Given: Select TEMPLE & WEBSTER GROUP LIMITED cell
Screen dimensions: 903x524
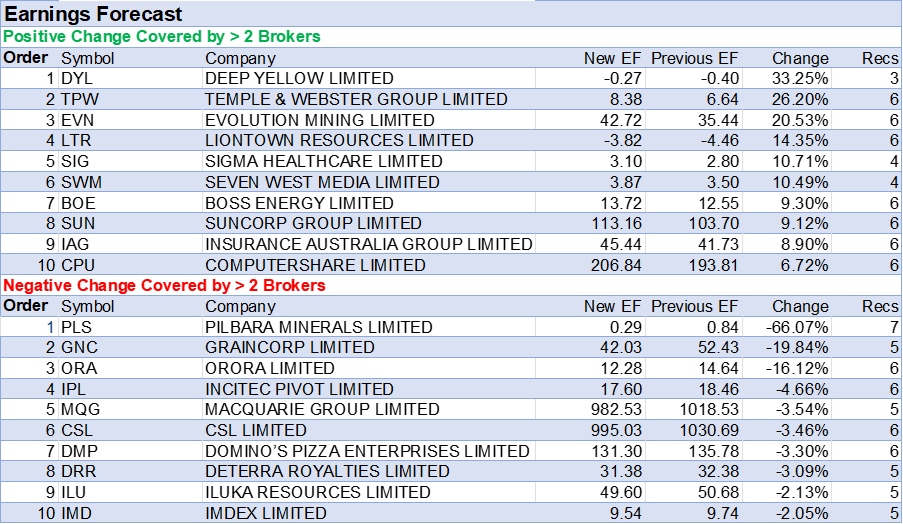Looking at the screenshot, I should 356,99.
